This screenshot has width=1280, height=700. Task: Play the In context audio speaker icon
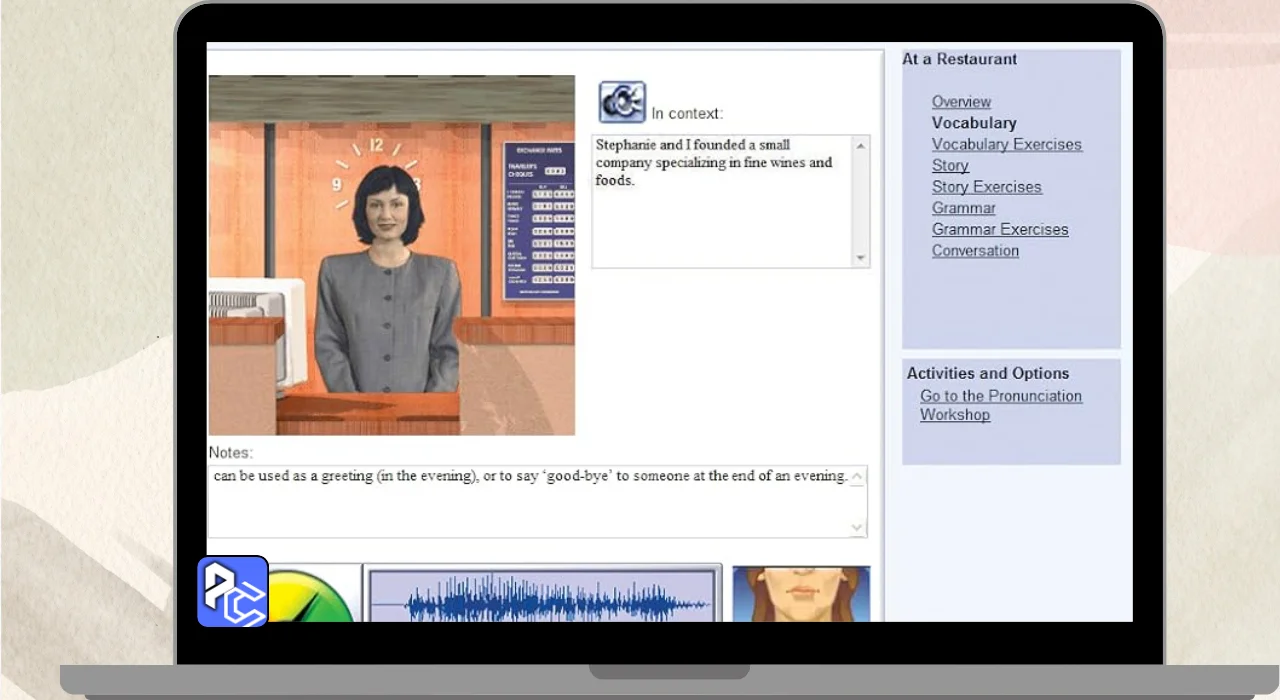click(x=622, y=102)
